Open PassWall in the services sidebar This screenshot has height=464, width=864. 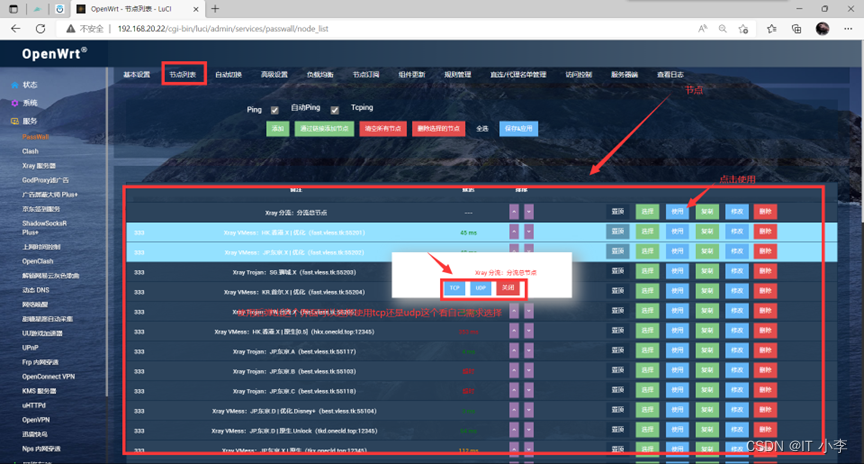(35, 137)
